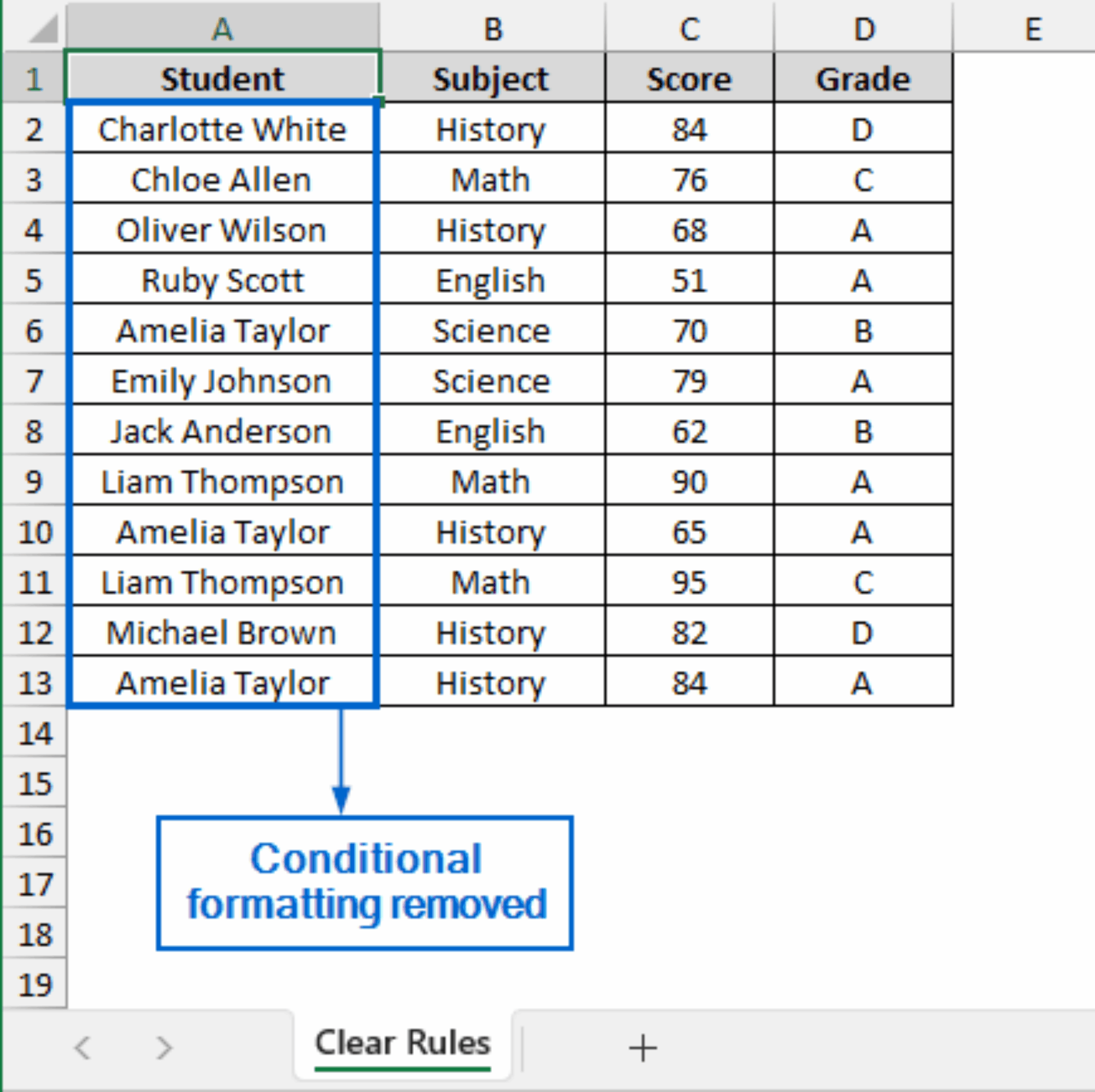Select the Science cell in row 6

tap(491, 330)
